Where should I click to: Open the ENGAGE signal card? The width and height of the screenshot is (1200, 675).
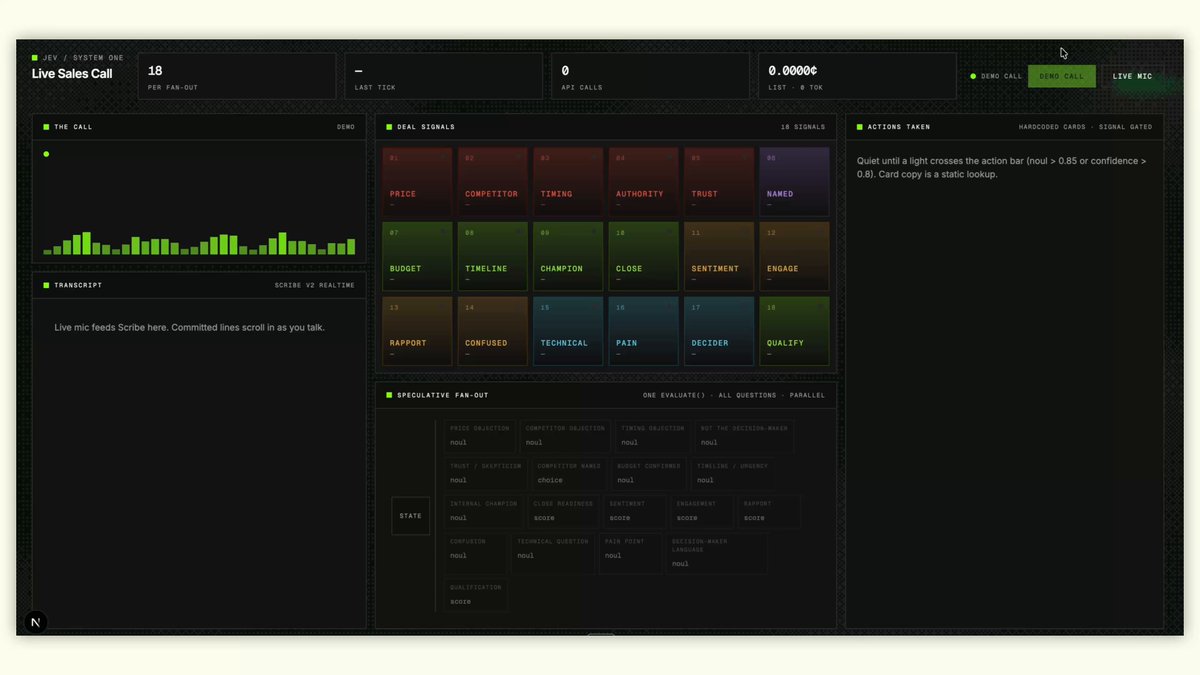[794, 256]
